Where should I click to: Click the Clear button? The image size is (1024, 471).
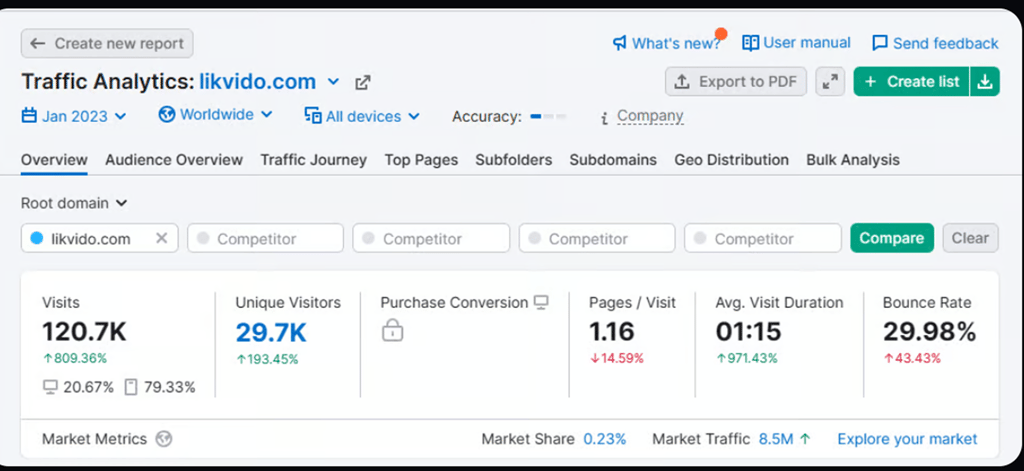tap(970, 238)
